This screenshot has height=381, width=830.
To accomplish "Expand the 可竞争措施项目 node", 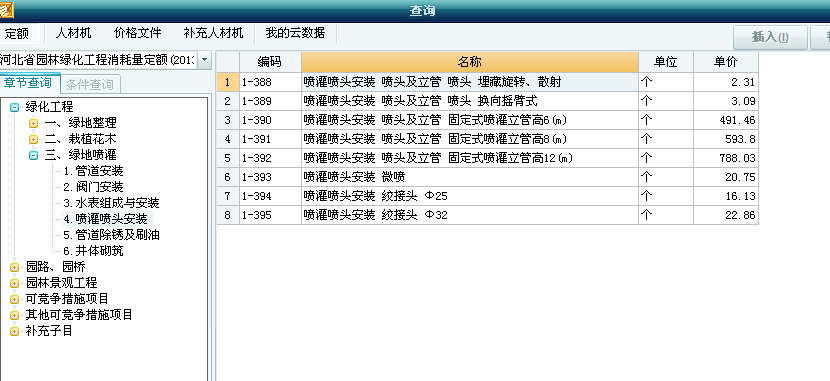I will click(15, 300).
